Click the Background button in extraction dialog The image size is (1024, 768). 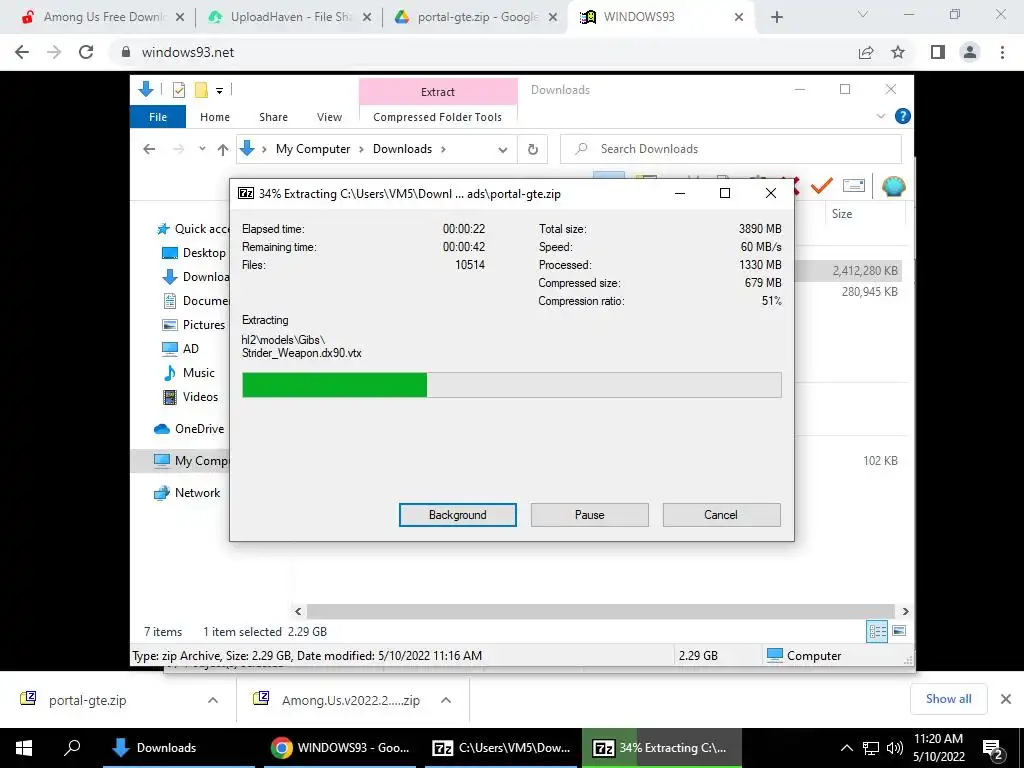click(x=457, y=515)
